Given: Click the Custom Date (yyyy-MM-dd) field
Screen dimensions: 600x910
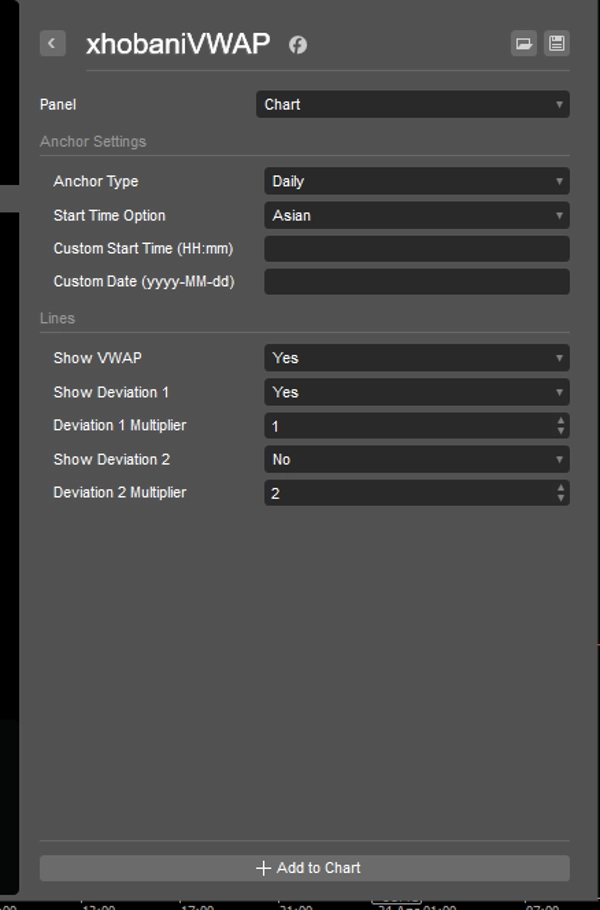Looking at the screenshot, I should pyautogui.click(x=416, y=282).
